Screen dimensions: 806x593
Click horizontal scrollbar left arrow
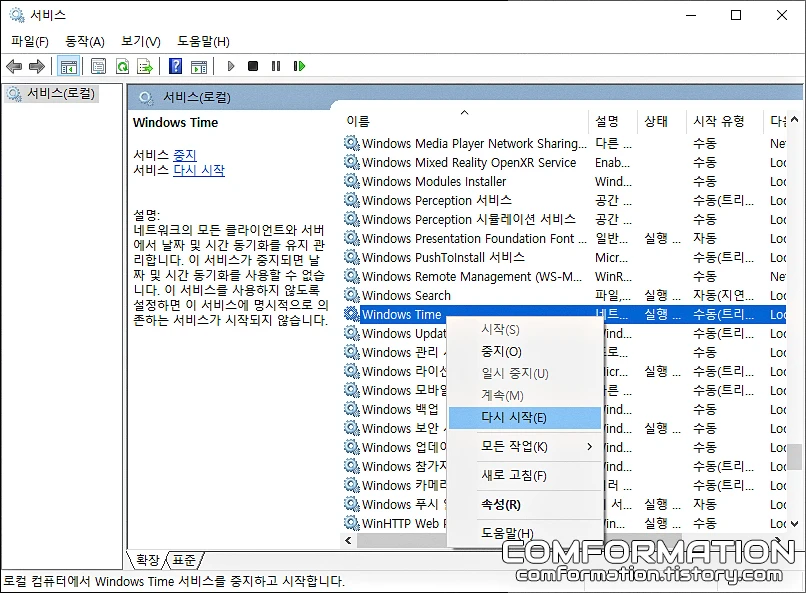click(x=349, y=540)
